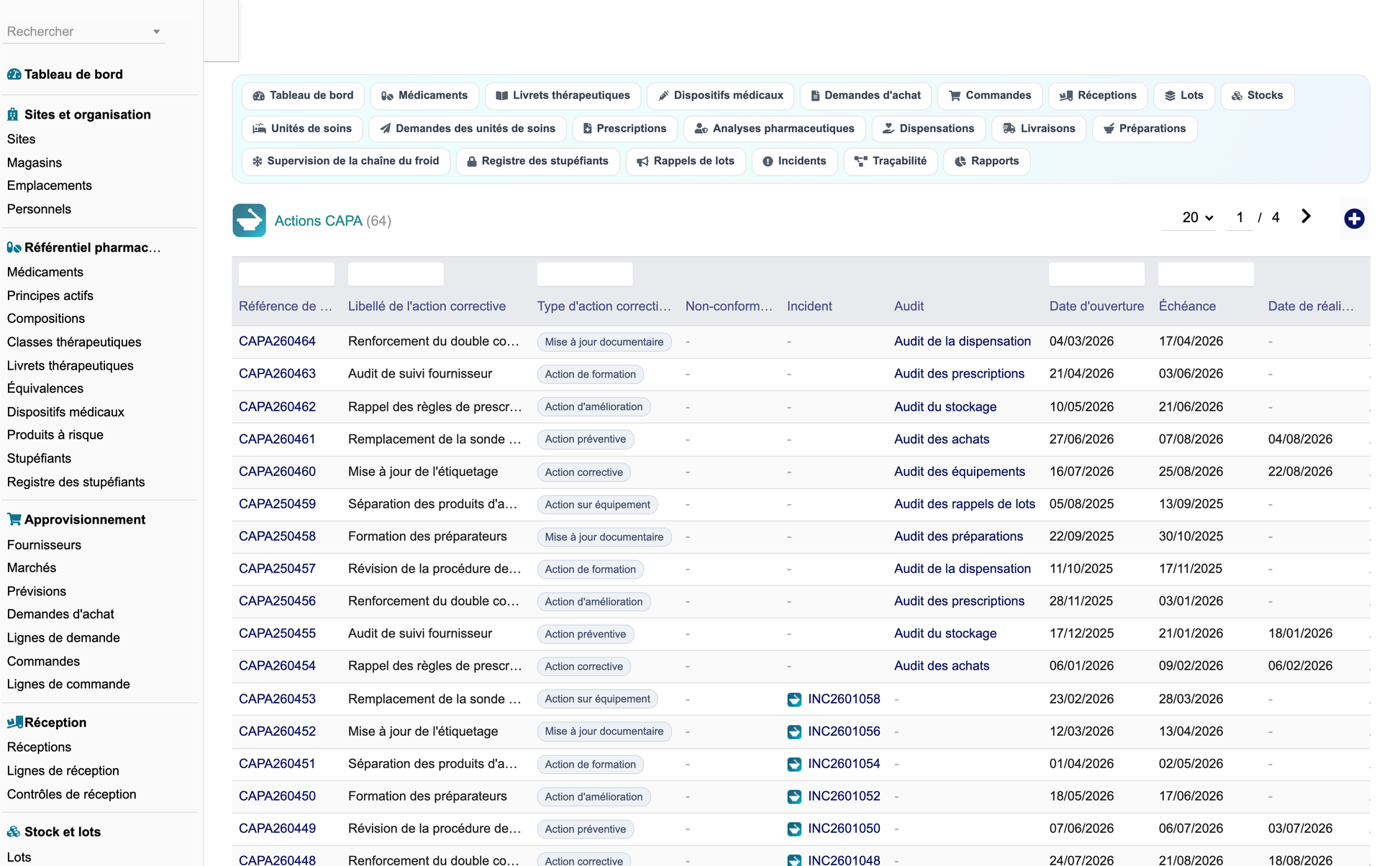Screen dimensions: 1400x866
Task: Open record CAPA260464
Action: tap(277, 342)
